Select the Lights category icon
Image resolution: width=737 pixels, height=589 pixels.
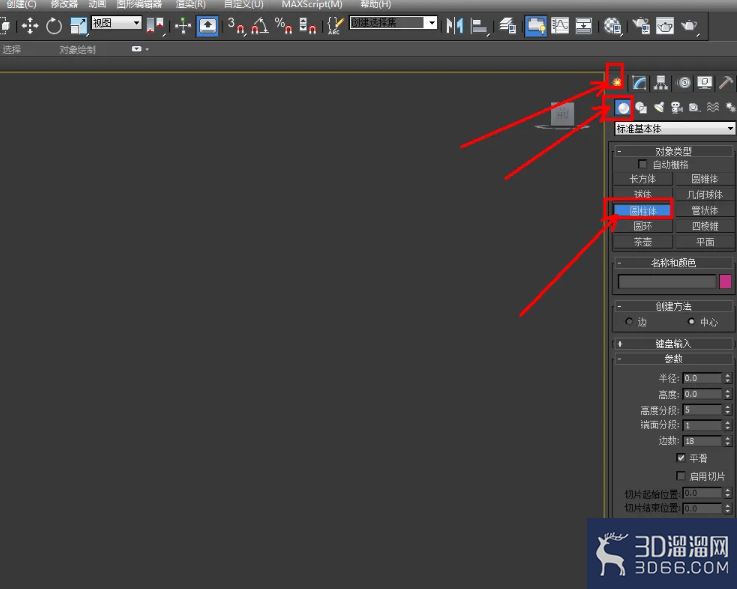[659, 108]
